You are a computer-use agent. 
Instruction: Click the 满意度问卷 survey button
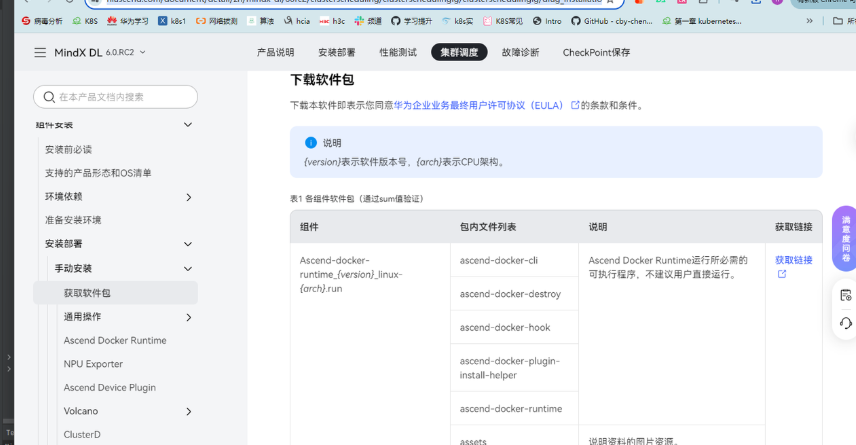coord(845,238)
